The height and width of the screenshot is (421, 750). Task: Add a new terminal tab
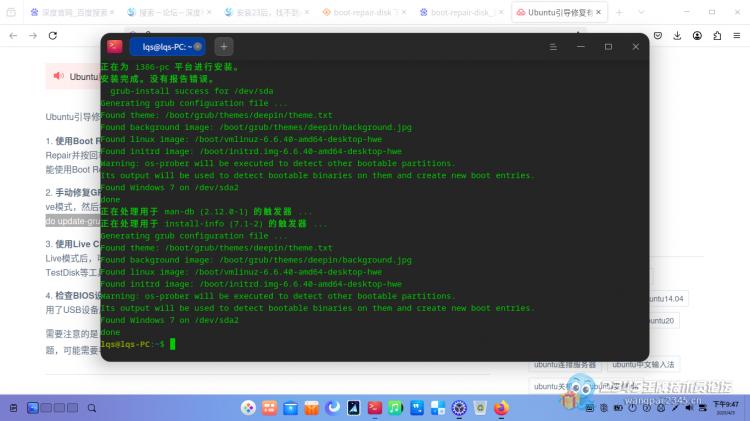pos(223,46)
